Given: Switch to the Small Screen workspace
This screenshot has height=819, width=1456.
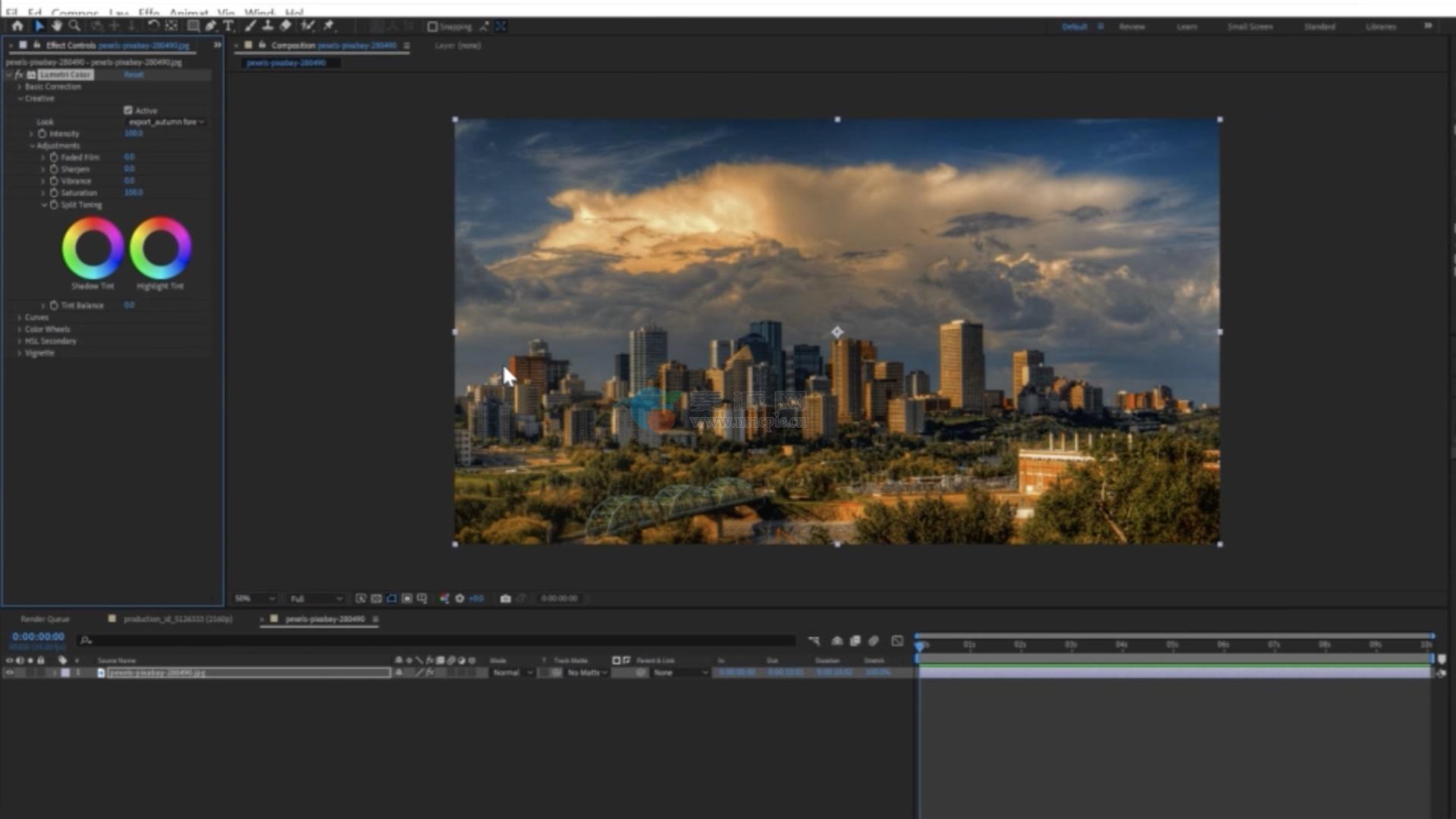Looking at the screenshot, I should (1250, 27).
